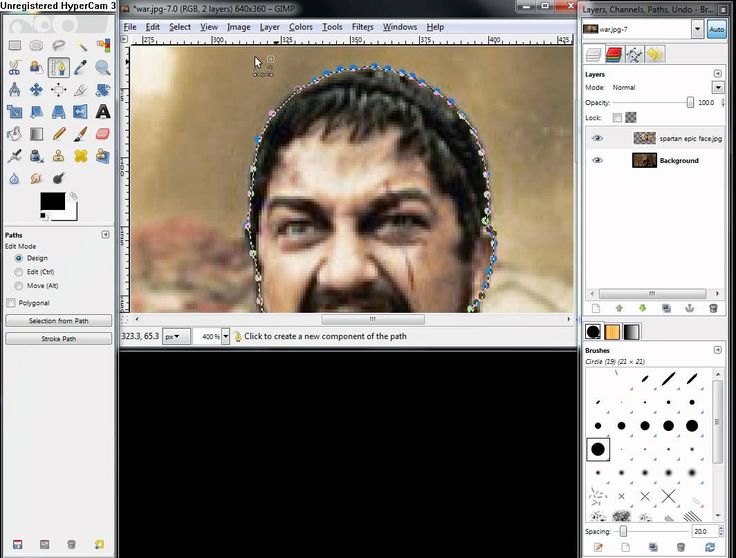Image resolution: width=736 pixels, height=558 pixels.
Task: Raise layer with up arrow
Action: (619, 308)
